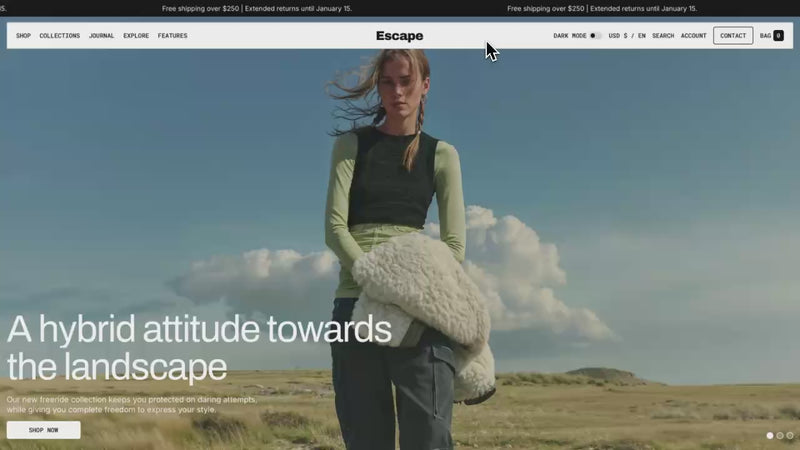Jump to the third carousel slide dot
Viewport: 800px width, 450px height.
tap(790, 436)
